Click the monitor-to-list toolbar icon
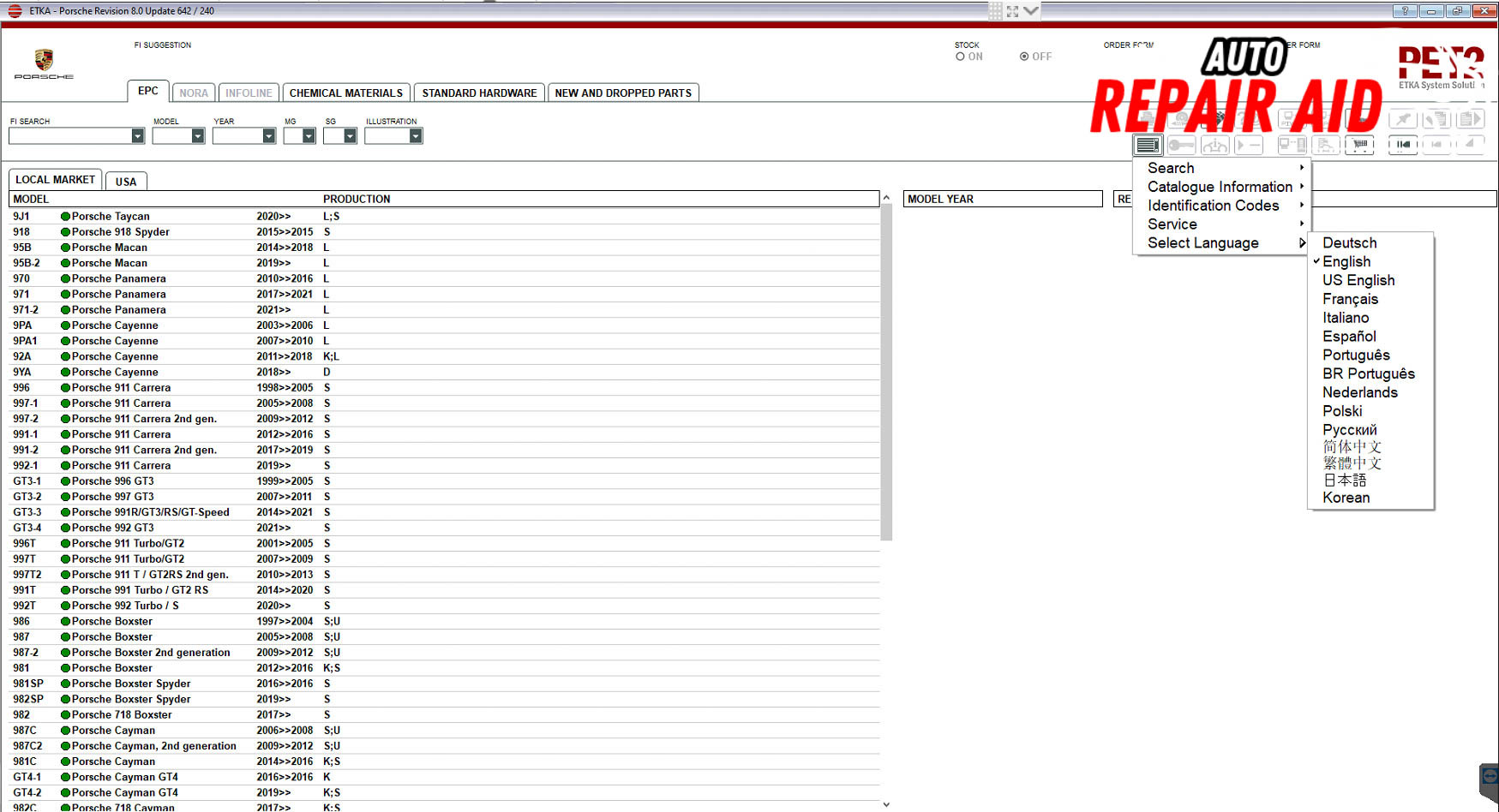The image size is (1499, 812). 1292,145
